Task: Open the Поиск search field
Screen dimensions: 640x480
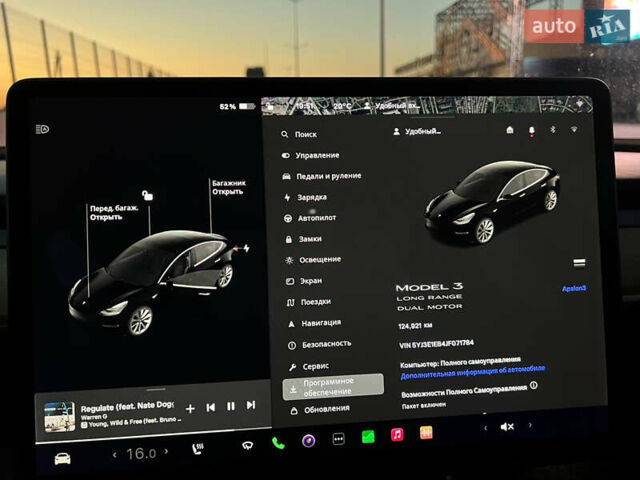Action: (x=299, y=134)
